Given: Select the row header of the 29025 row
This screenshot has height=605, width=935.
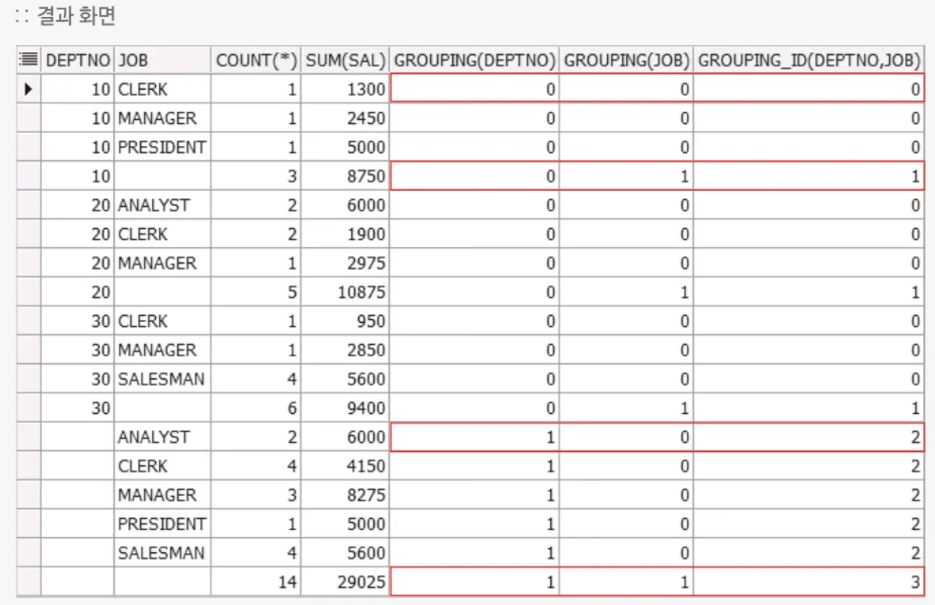Looking at the screenshot, I should 29,582.
